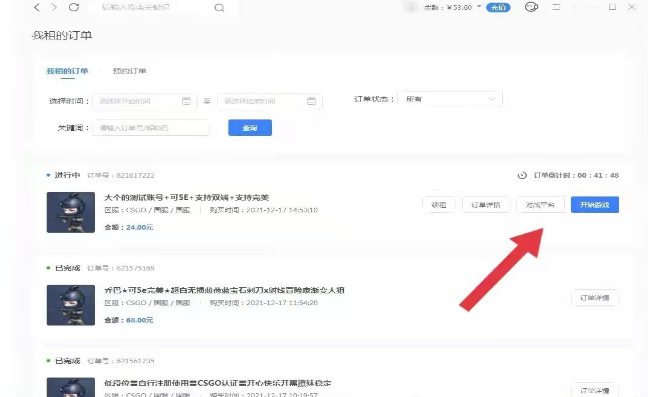Click the order countdown 00:41:48 text

coord(577,175)
